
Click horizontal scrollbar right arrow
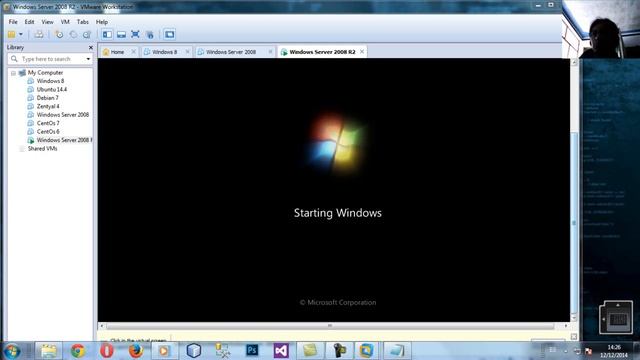(x=566, y=326)
